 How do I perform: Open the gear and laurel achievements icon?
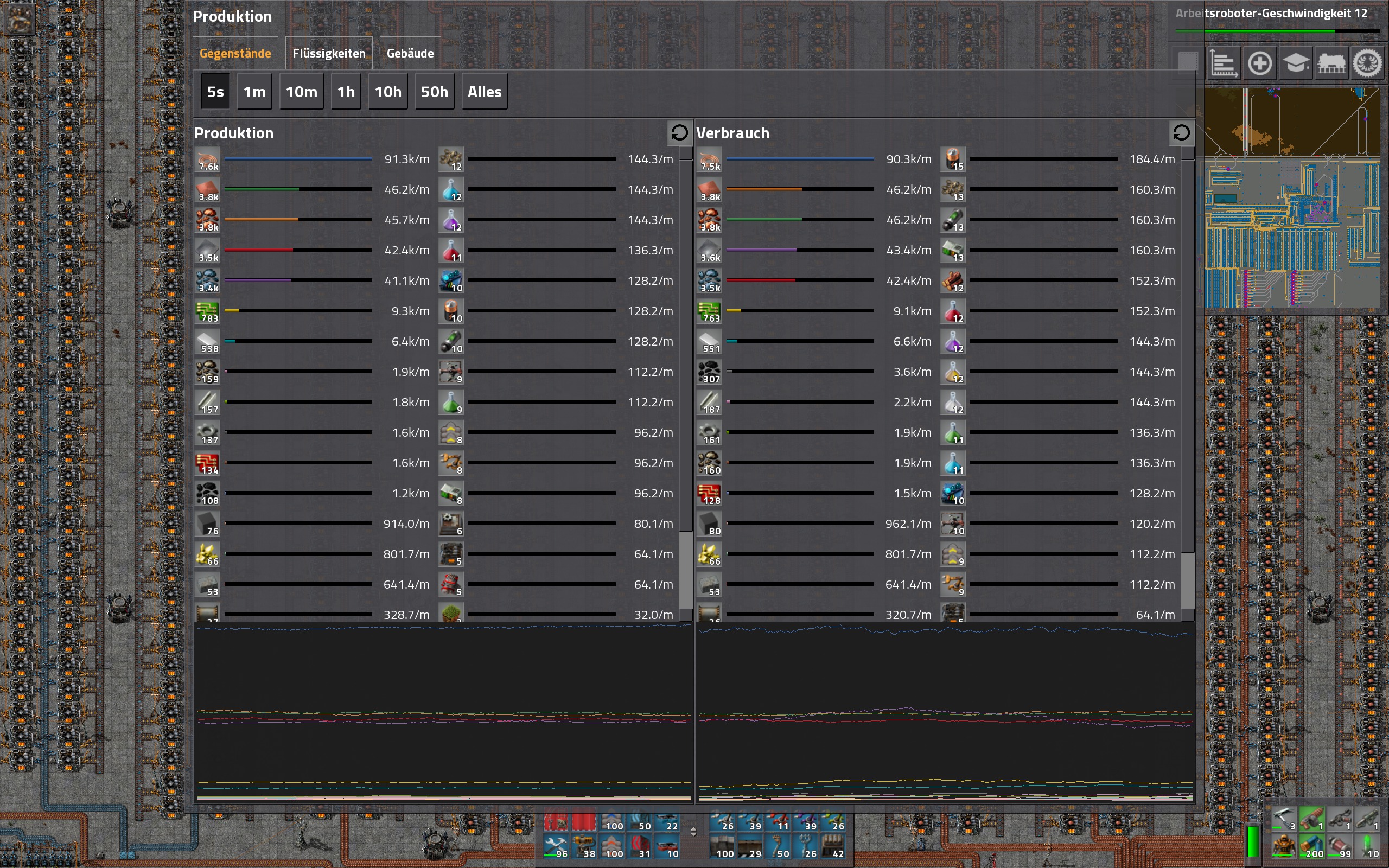[1368, 63]
